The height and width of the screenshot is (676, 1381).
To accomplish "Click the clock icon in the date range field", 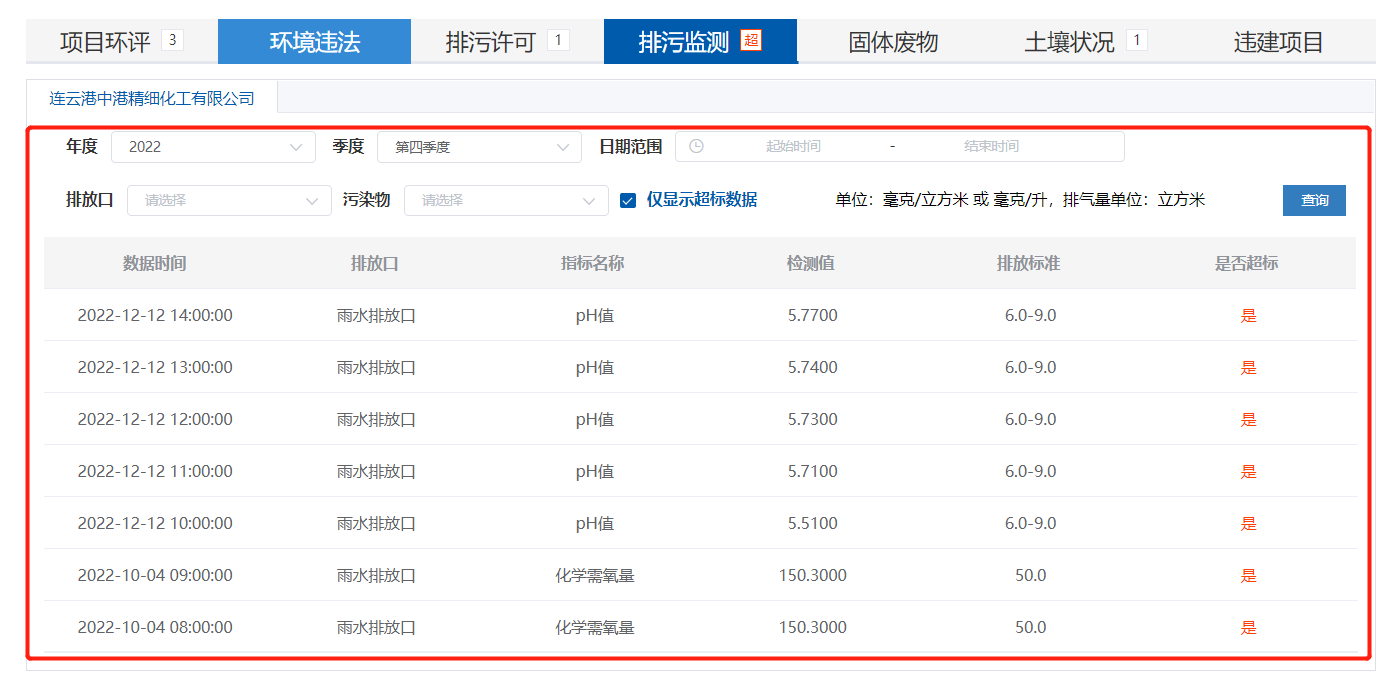I will point(697,146).
